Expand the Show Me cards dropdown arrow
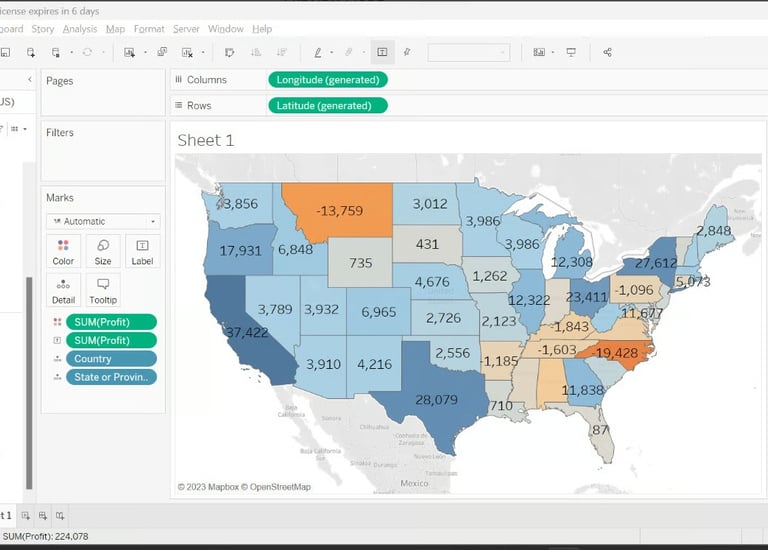This screenshot has width=768, height=550. tap(553, 52)
